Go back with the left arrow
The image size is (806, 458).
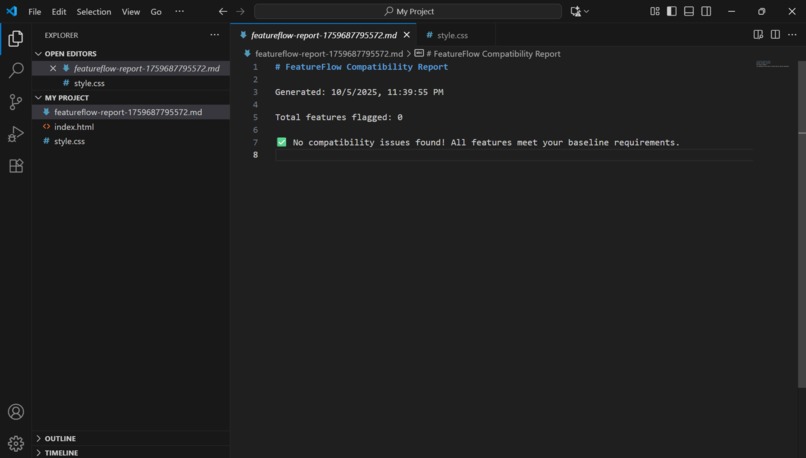[223, 11]
